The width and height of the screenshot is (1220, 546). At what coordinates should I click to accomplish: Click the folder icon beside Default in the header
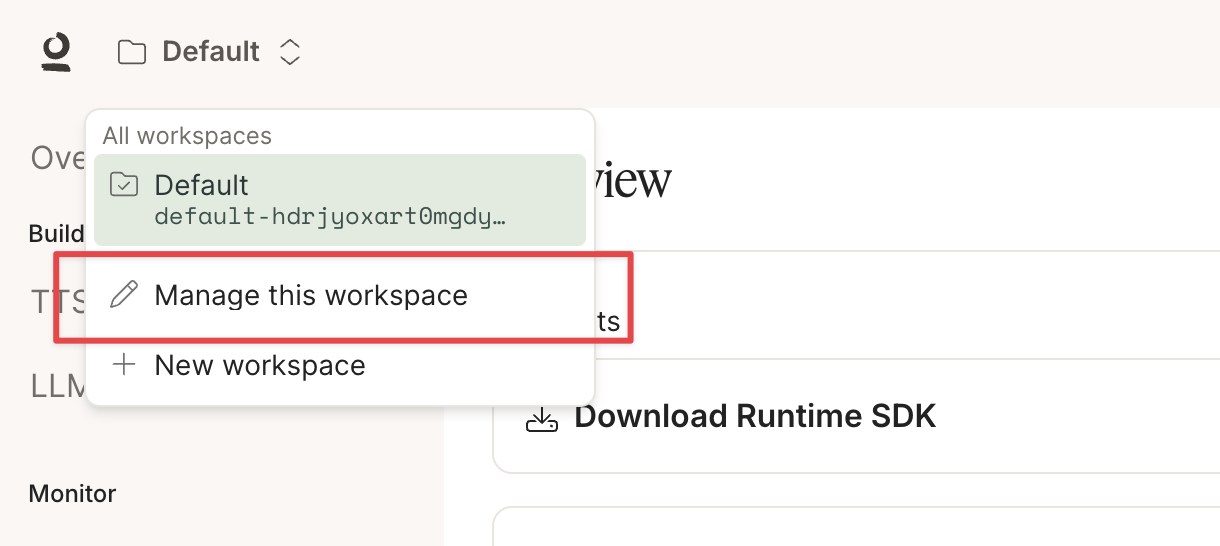pos(132,52)
